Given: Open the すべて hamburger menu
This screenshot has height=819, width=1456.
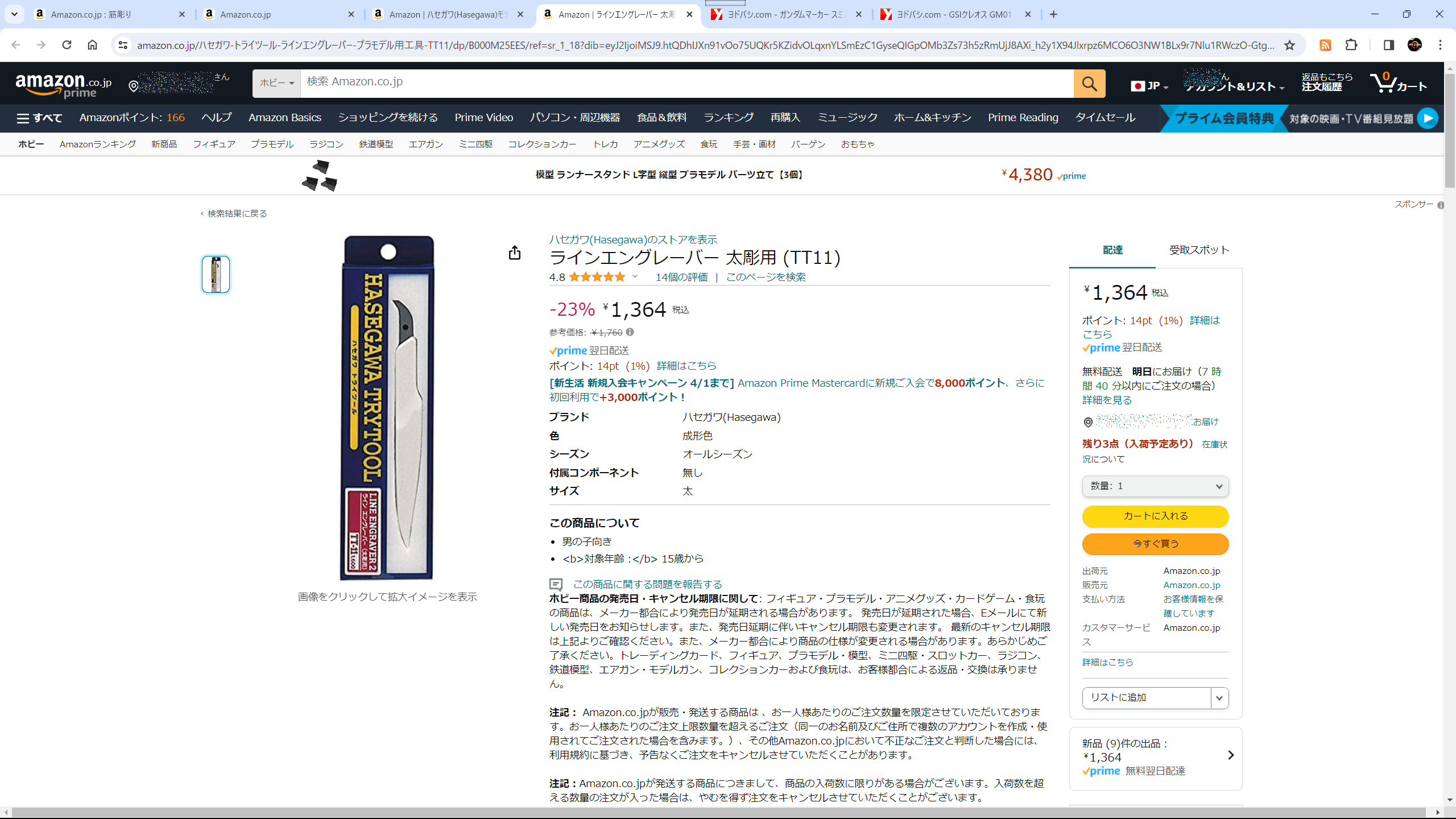Looking at the screenshot, I should 39,118.
